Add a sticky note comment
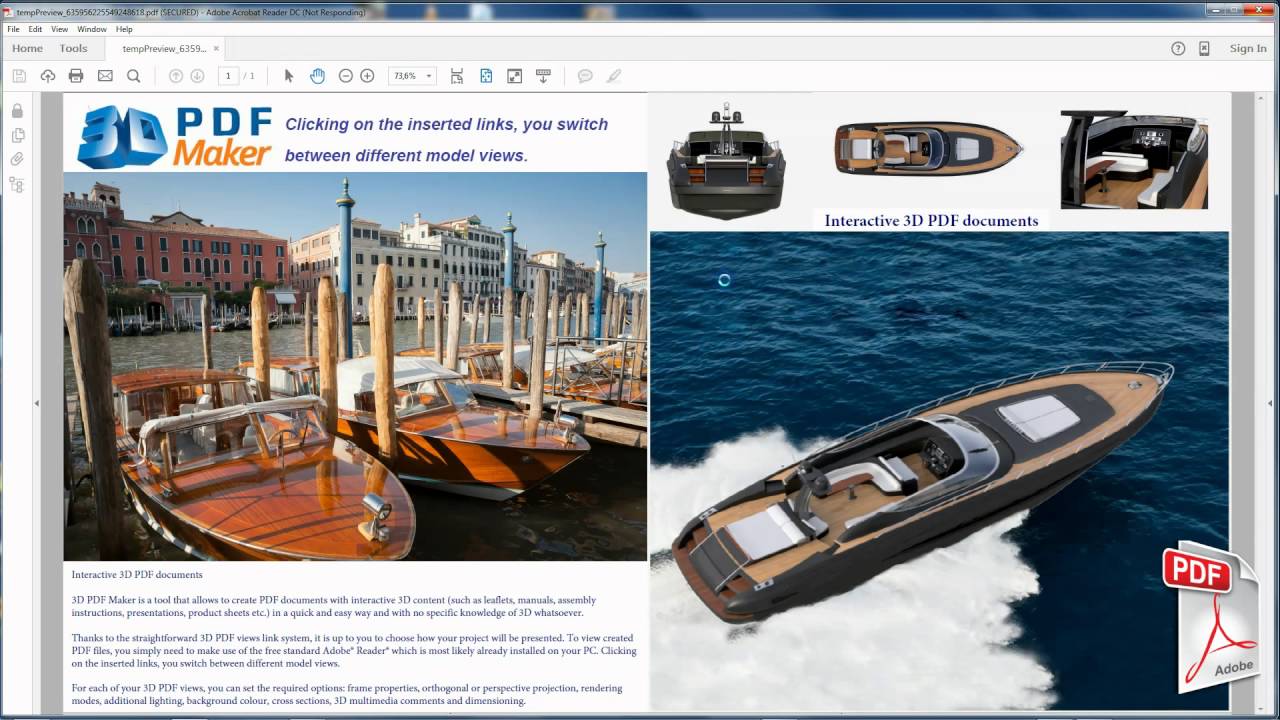The height and width of the screenshot is (720, 1280). tap(585, 76)
